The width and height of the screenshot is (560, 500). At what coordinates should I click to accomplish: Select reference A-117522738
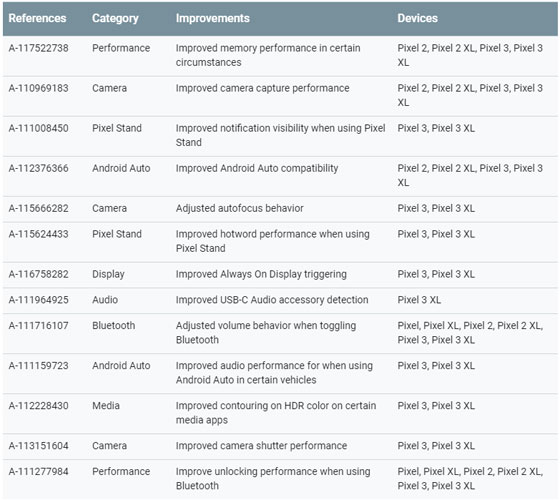pos(39,48)
